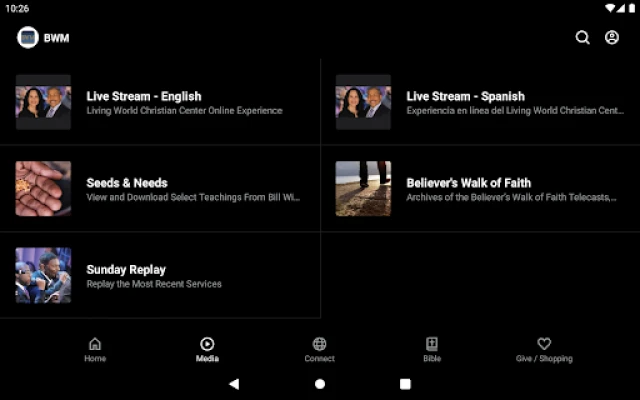The height and width of the screenshot is (400, 640).
Task: Tap the Connect globe icon
Action: (x=320, y=344)
